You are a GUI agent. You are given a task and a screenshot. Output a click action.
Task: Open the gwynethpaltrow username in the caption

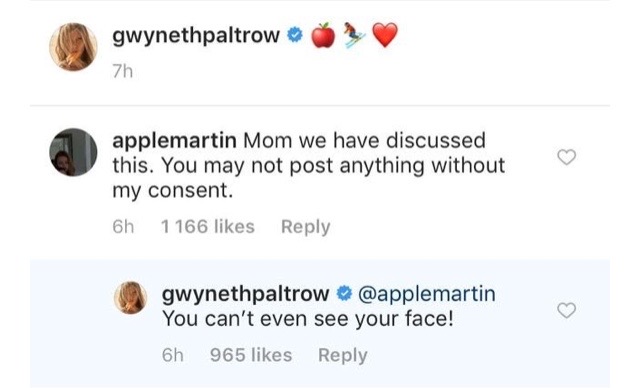click(196, 36)
